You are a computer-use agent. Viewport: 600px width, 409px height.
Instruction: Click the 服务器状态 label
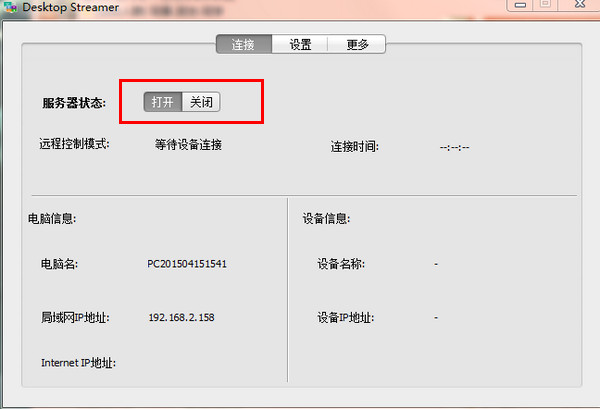pos(74,103)
